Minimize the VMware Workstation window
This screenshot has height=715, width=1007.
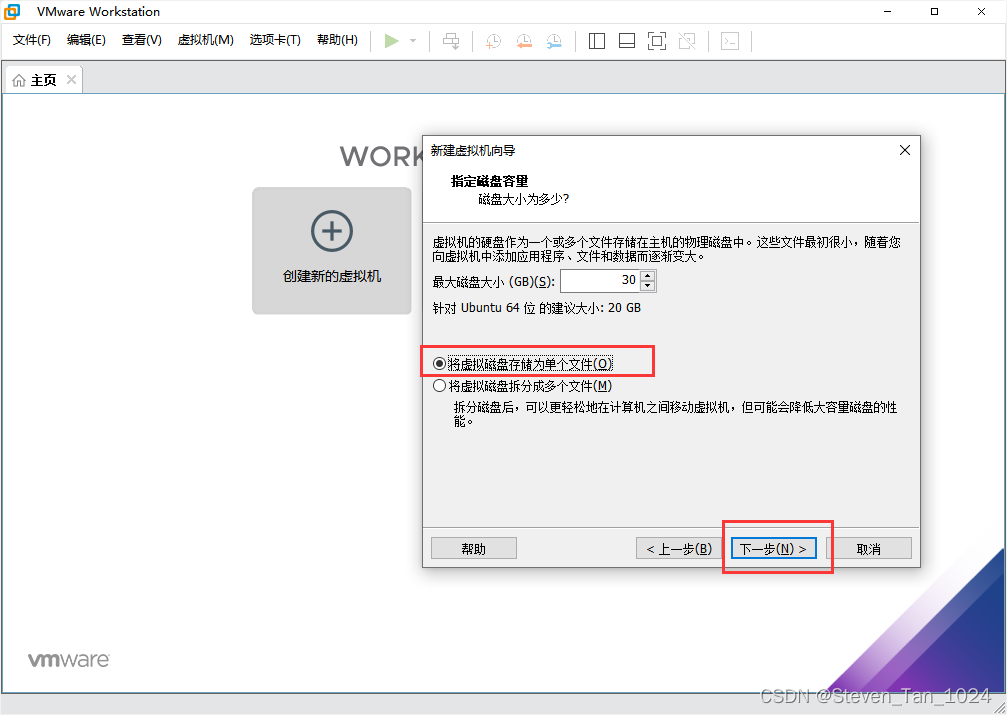888,12
